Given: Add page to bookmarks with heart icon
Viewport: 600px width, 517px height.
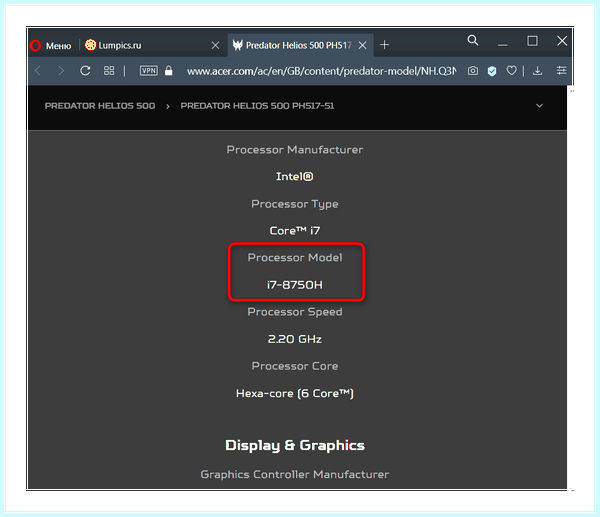Looking at the screenshot, I should 512,70.
